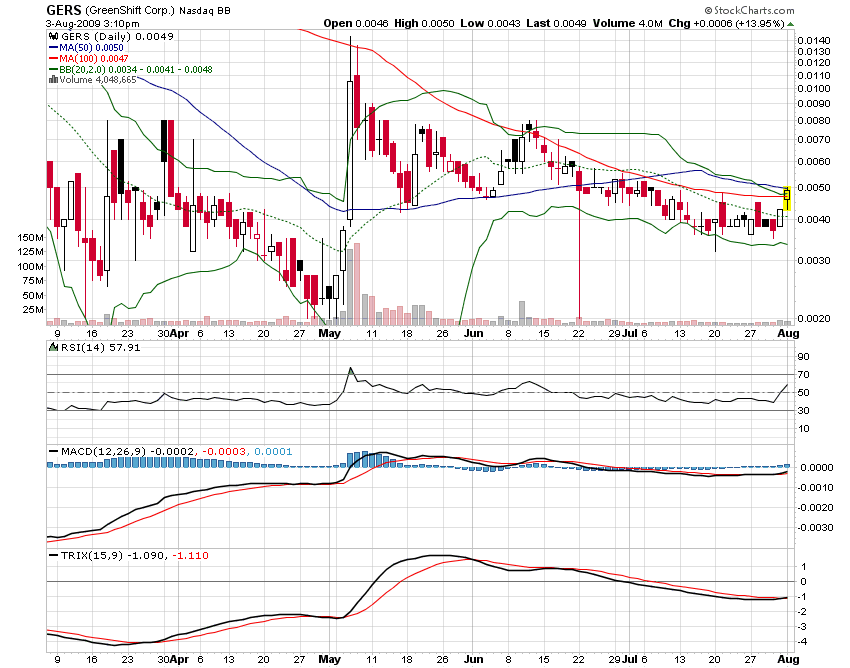This screenshot has width=850, height=668.
Task: Click the GERS ticker symbol in the title
Action: click(x=63, y=10)
